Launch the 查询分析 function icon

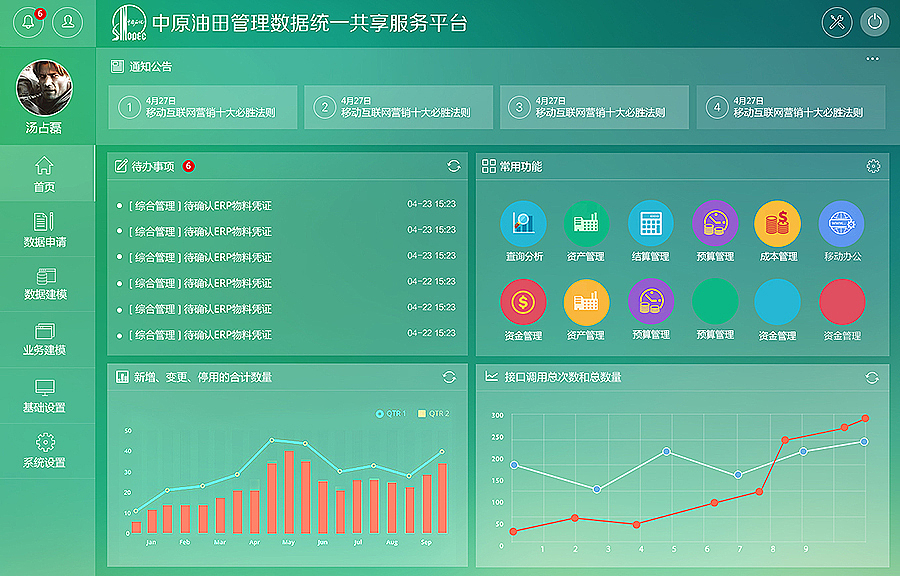[523, 223]
